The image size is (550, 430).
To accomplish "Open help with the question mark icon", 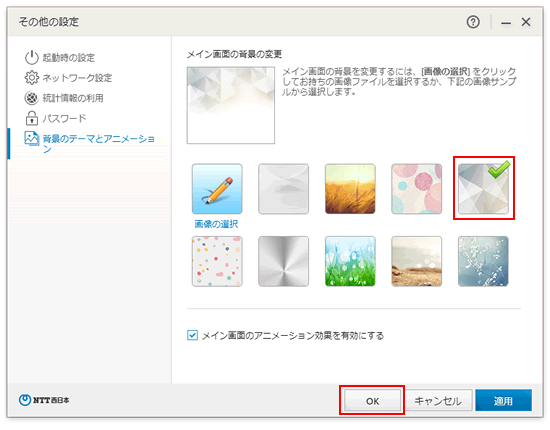I will [473, 22].
